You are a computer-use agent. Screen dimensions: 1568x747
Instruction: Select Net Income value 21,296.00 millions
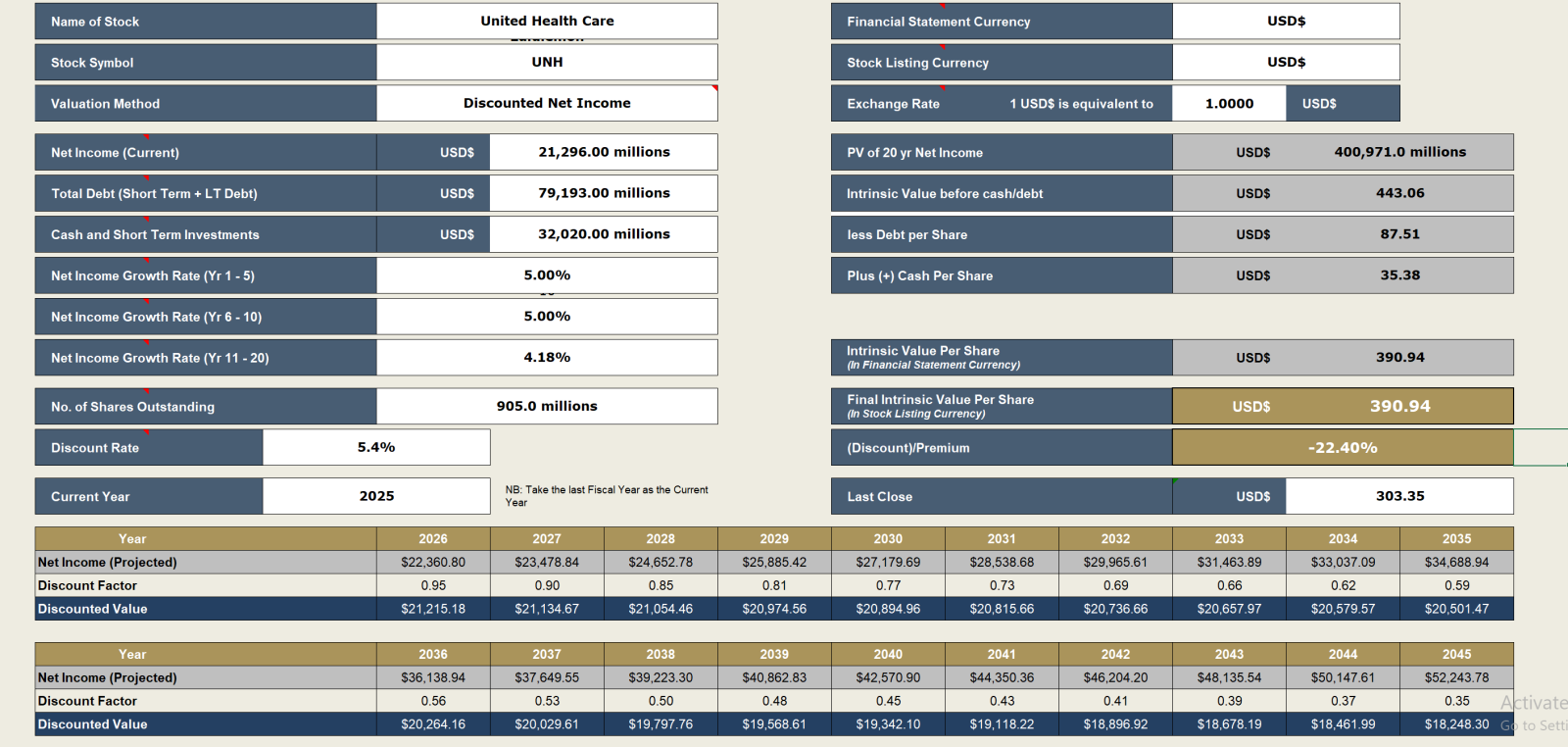coord(604,152)
